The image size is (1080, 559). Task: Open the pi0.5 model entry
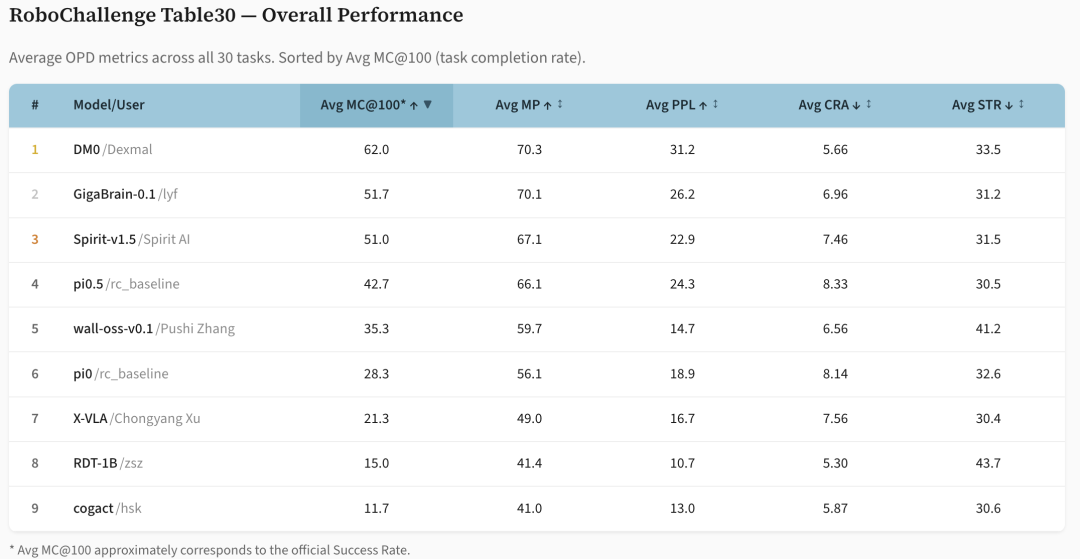pos(88,284)
